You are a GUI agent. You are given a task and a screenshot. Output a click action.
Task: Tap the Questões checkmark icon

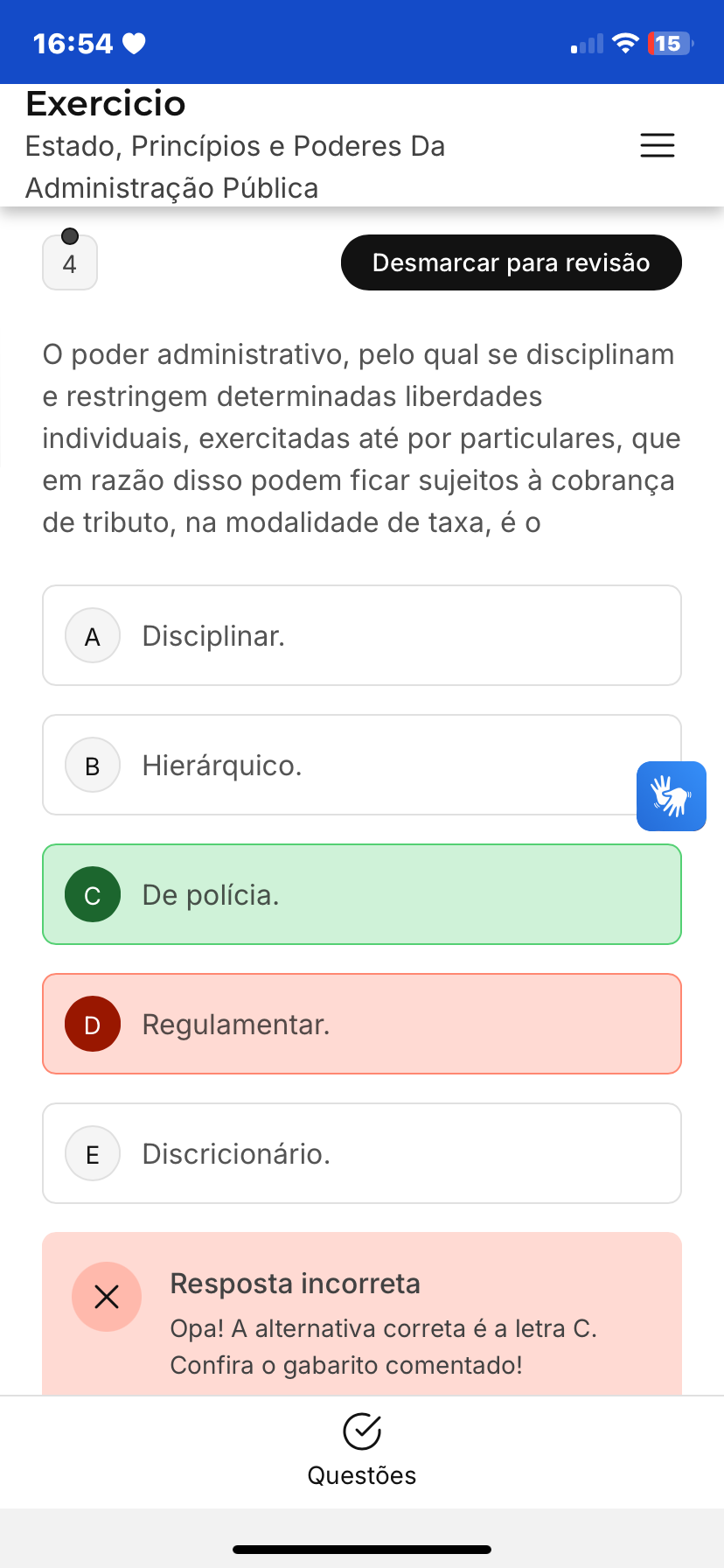point(361,1431)
